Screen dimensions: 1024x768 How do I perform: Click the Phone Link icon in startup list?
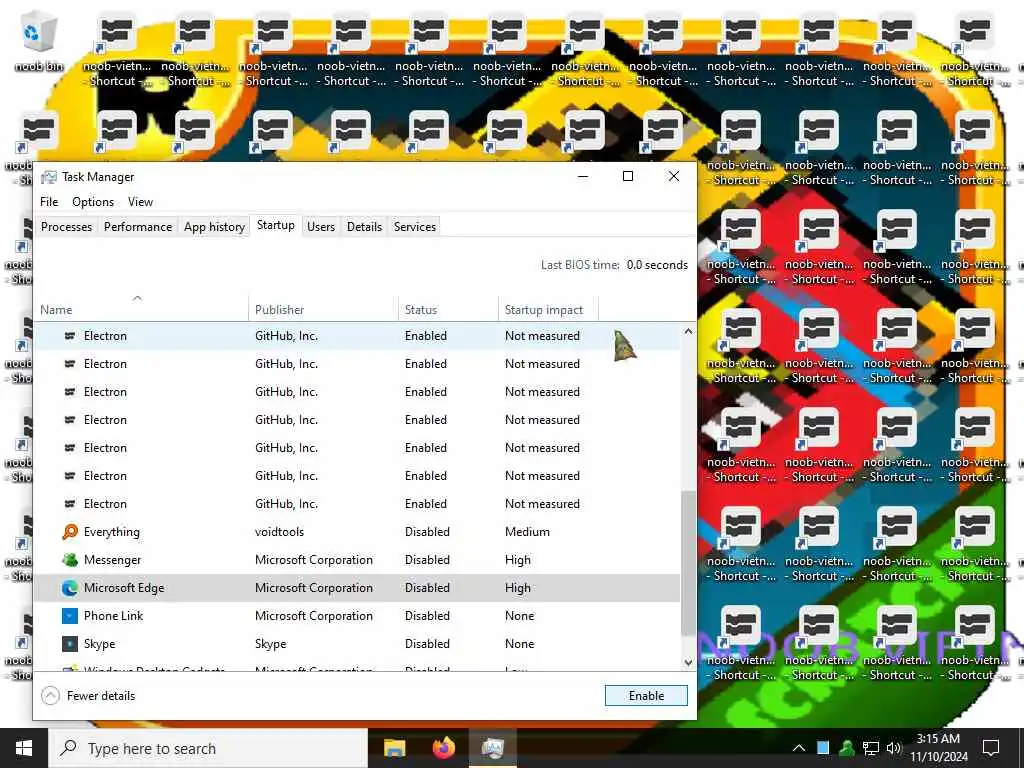70,616
